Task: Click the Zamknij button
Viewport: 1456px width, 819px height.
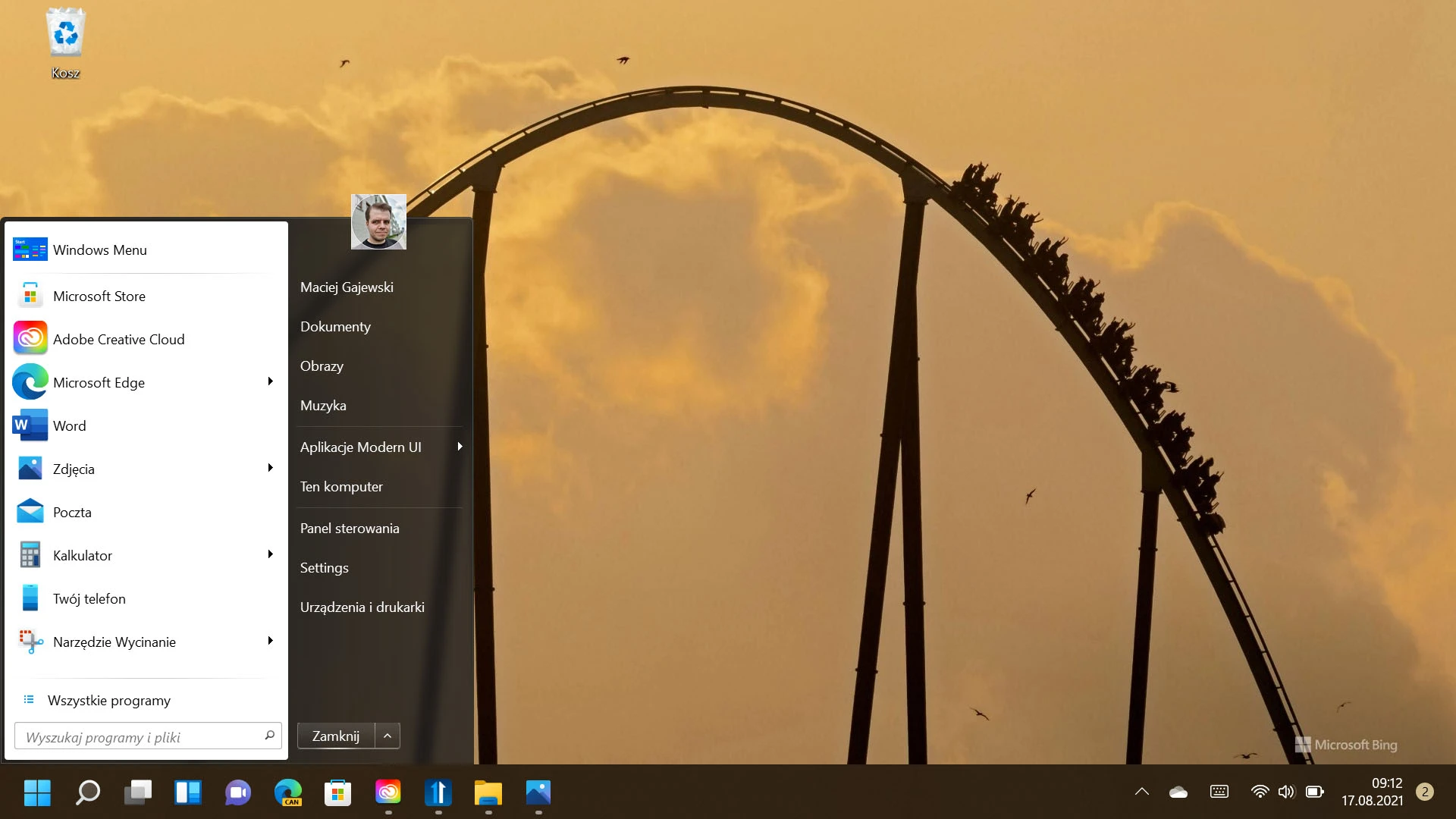Action: (336, 736)
